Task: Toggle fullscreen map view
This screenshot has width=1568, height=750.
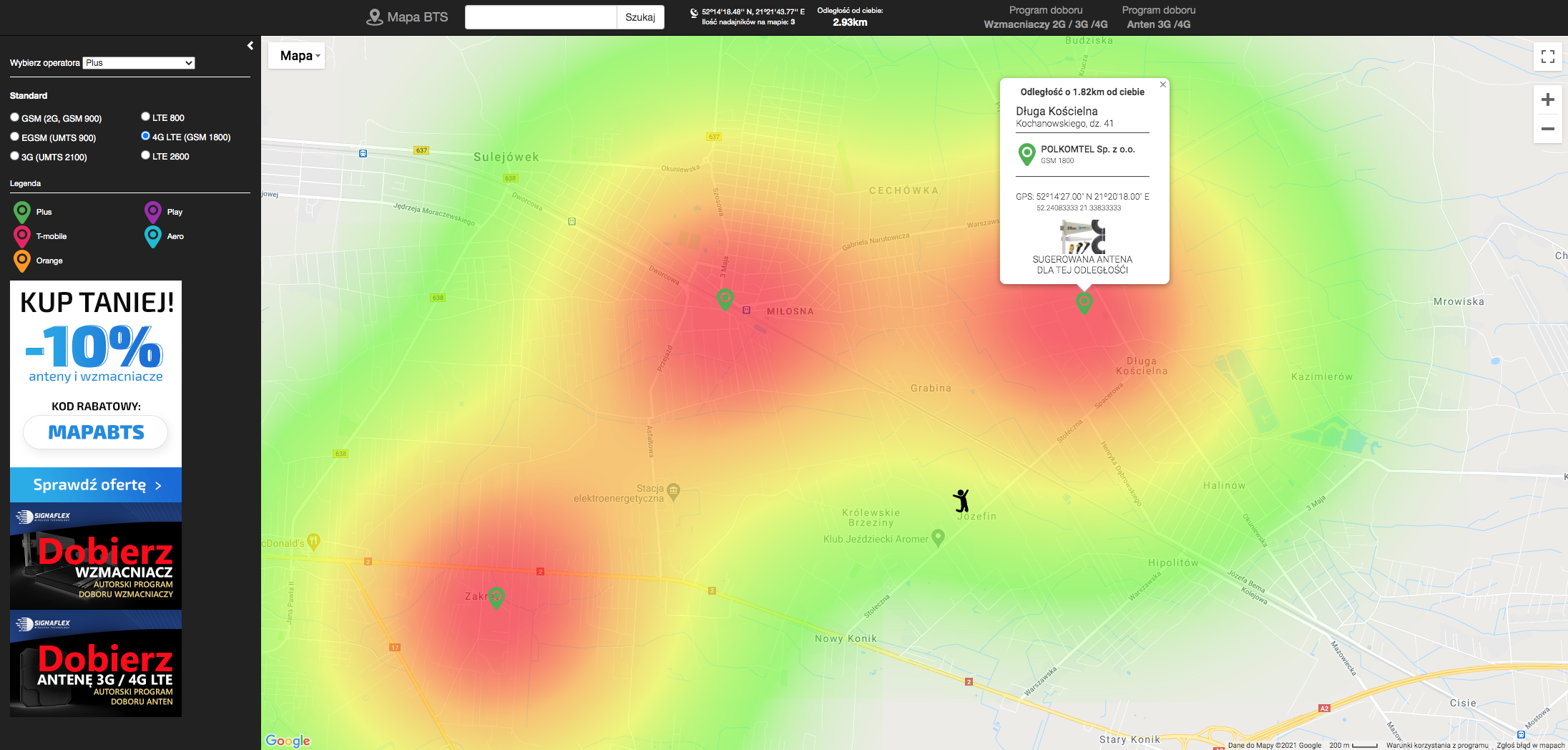Action: pyautogui.click(x=1547, y=57)
